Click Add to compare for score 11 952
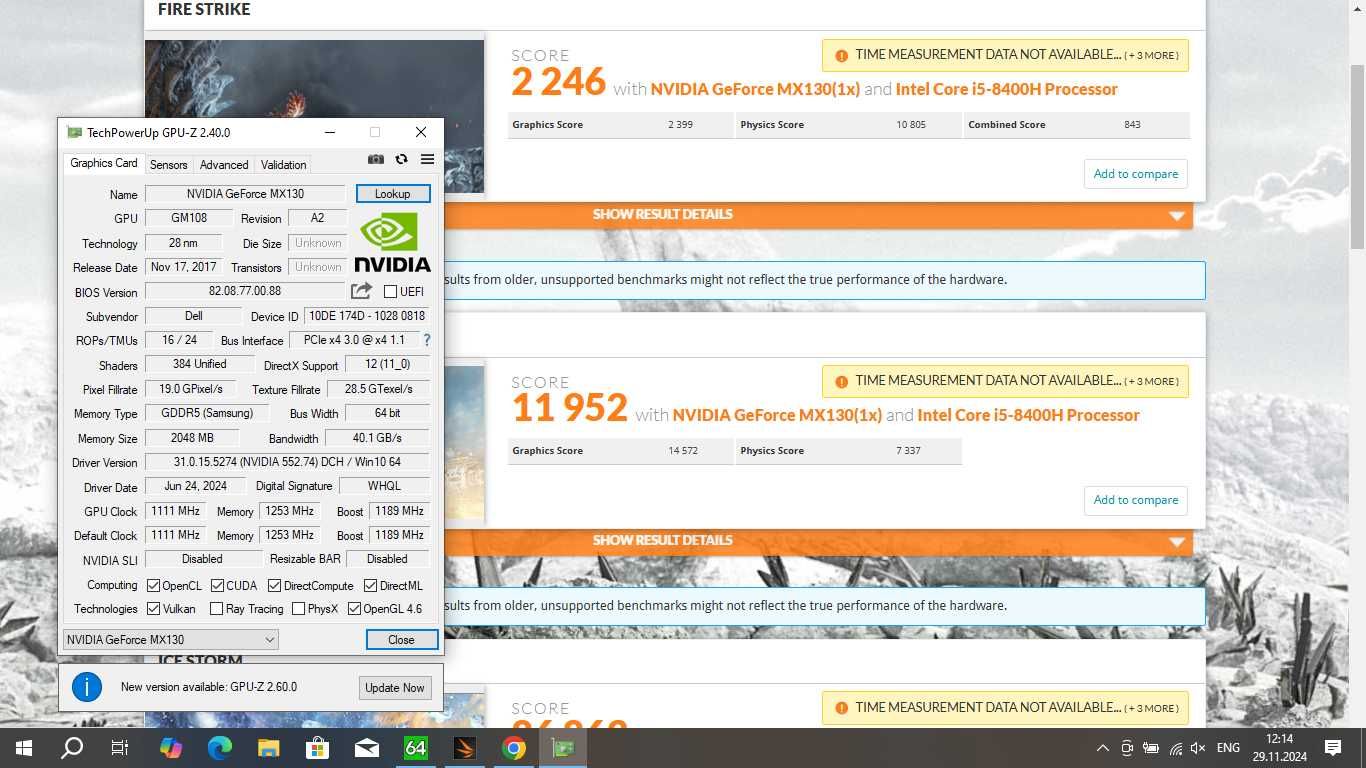Image resolution: width=1366 pixels, height=768 pixels. (x=1136, y=500)
